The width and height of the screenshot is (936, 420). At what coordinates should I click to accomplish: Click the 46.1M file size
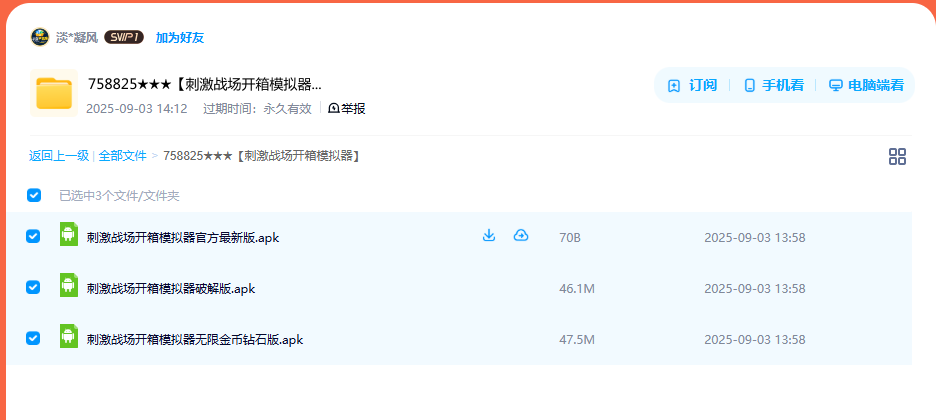[577, 289]
